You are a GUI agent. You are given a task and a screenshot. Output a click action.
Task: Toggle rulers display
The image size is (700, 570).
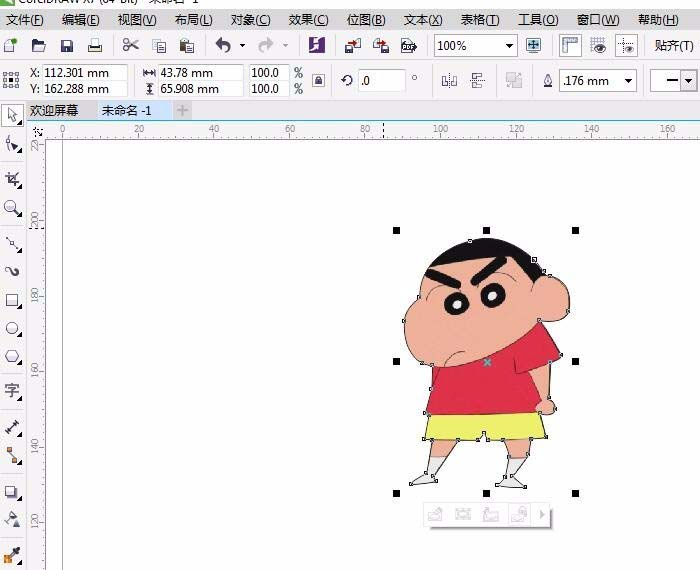point(571,46)
